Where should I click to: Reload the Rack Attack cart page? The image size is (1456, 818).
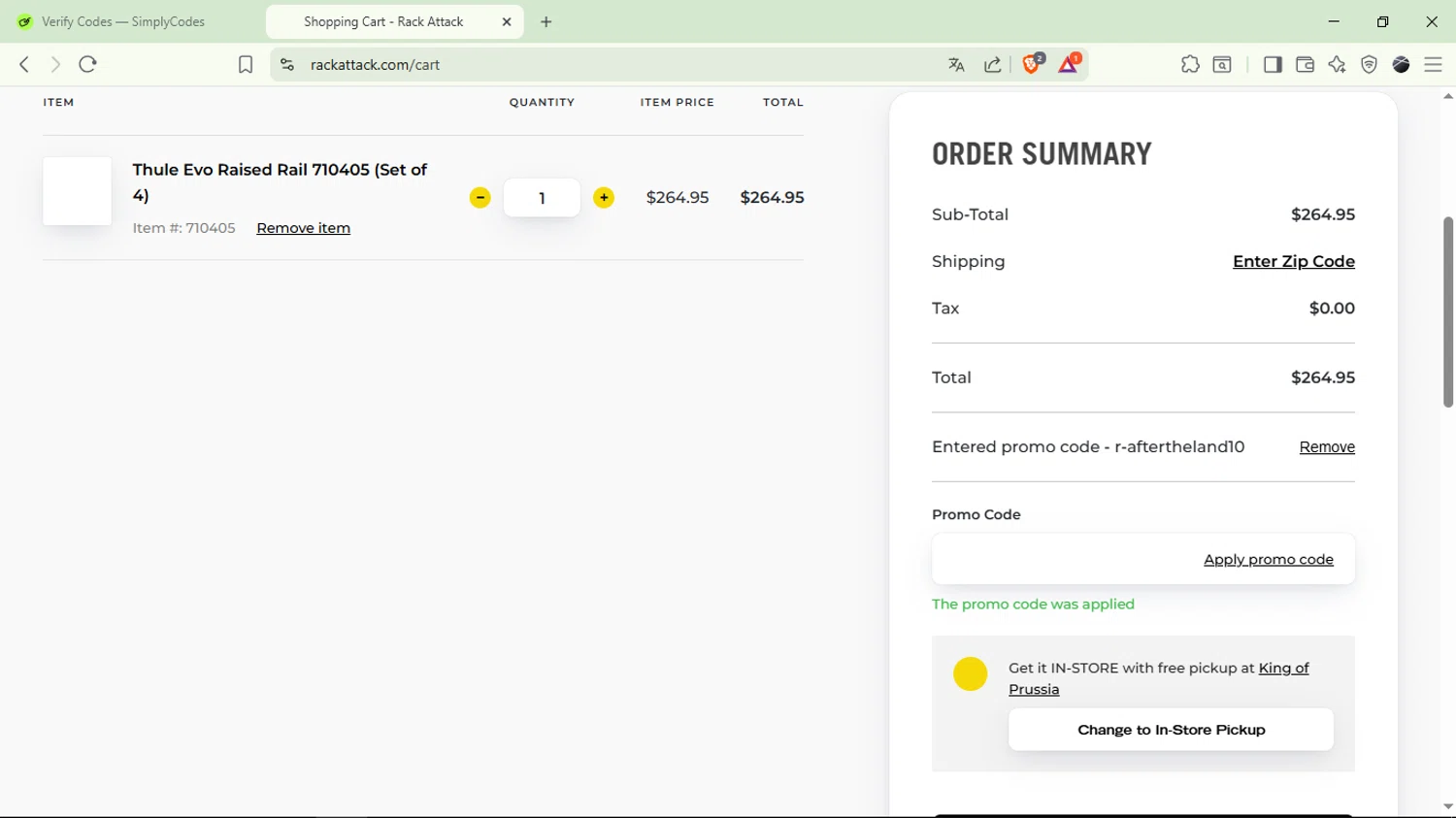pyautogui.click(x=88, y=64)
